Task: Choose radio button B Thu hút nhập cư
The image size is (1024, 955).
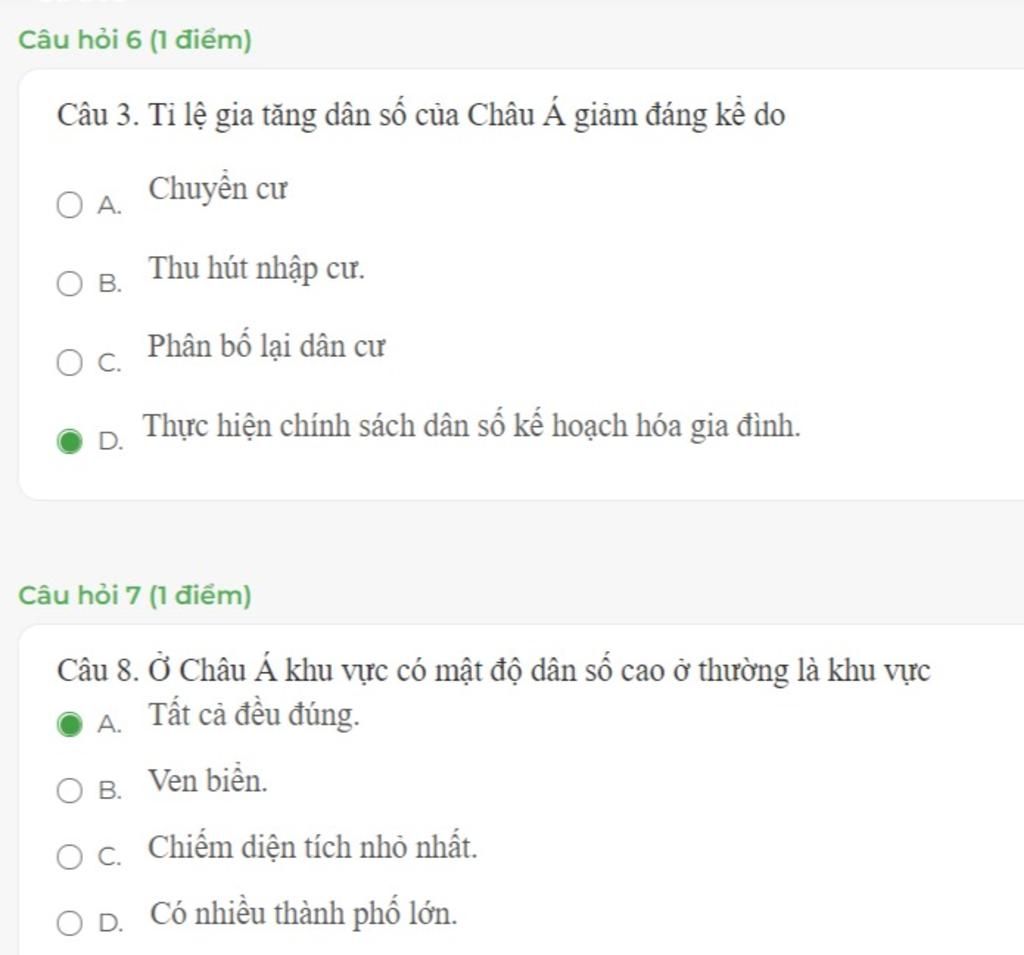Action: point(69,284)
